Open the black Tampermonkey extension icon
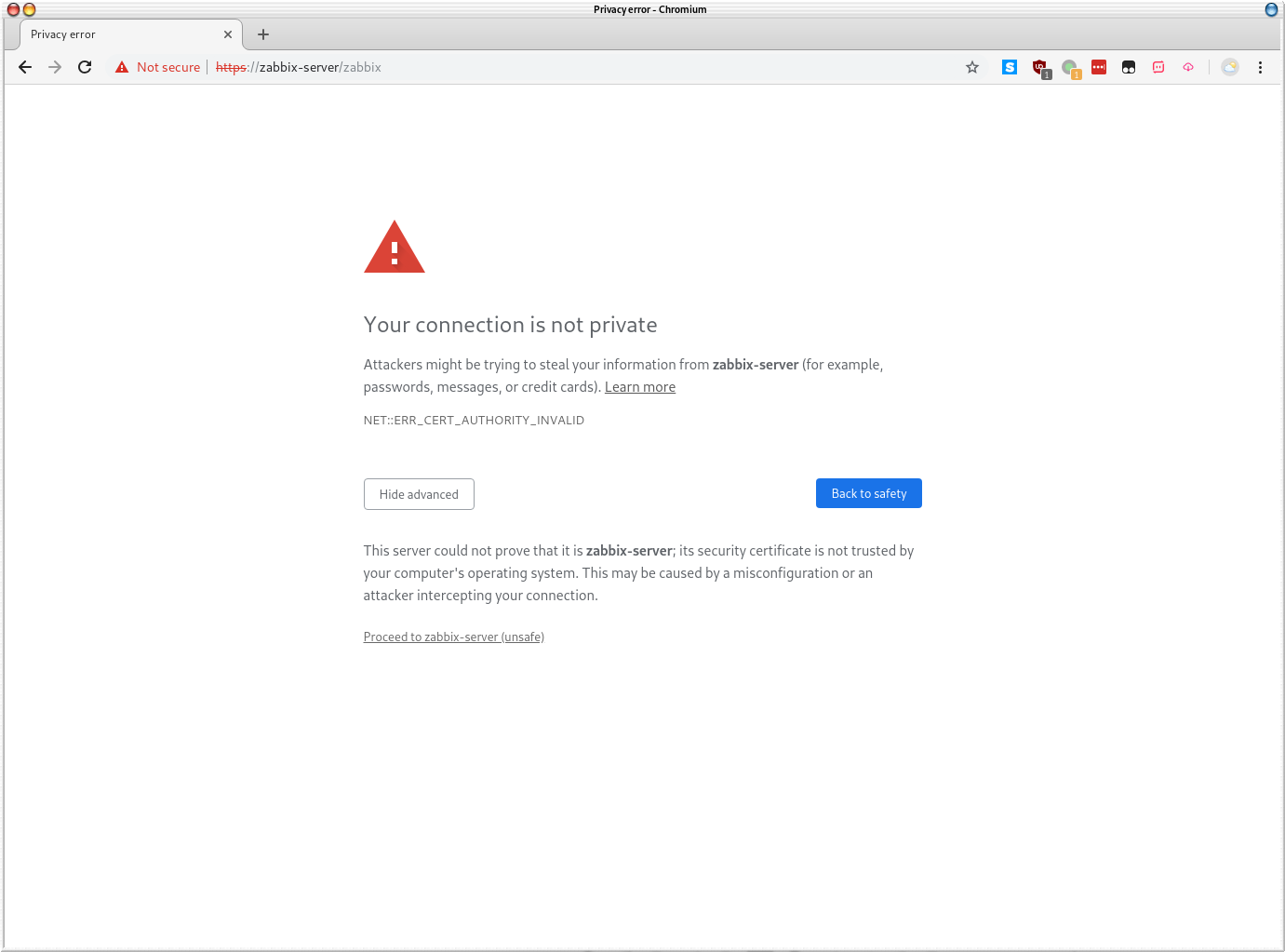The width and height of the screenshot is (1285, 952). pos(1129,67)
